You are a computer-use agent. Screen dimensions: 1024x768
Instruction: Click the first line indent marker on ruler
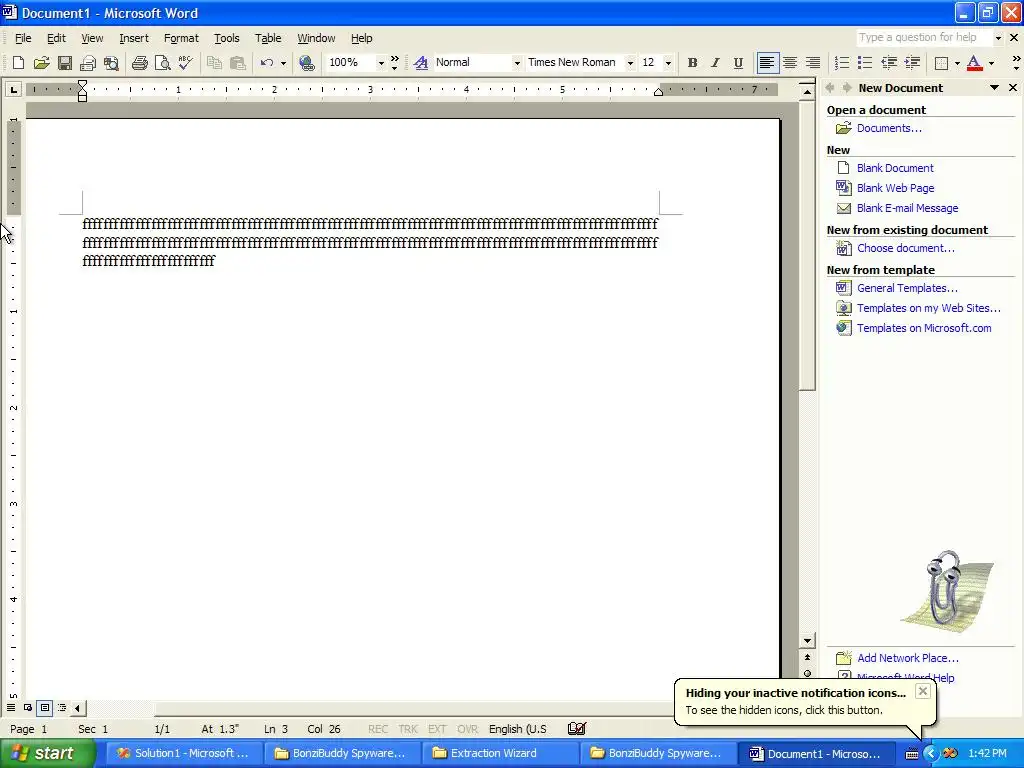(x=82, y=84)
